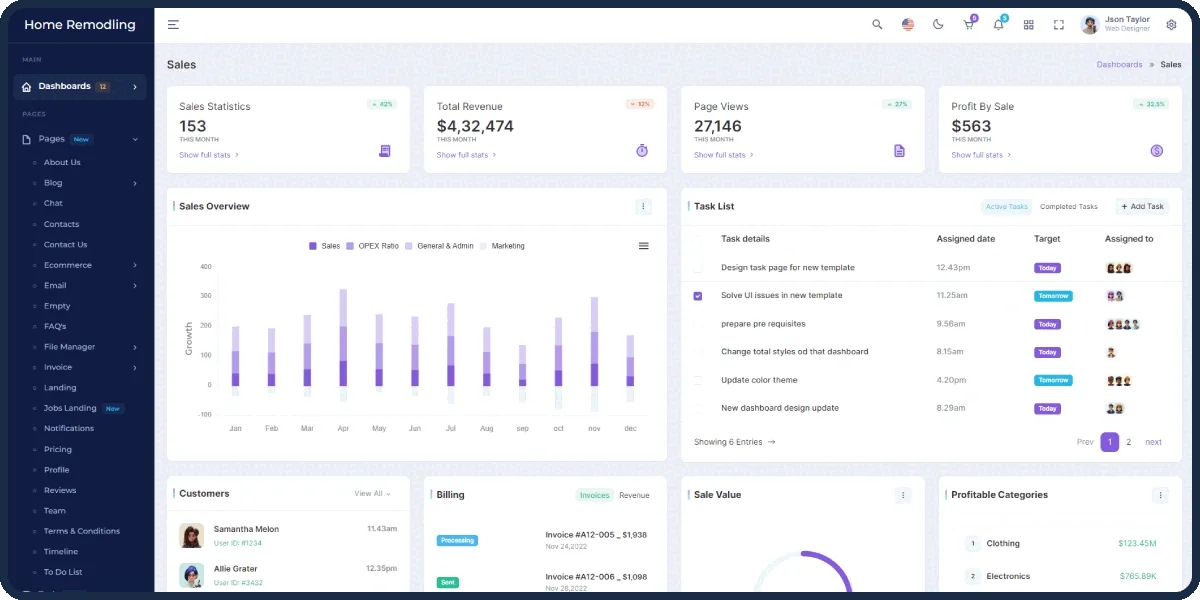
Task: Select the Billing Revenue tab
Action: [x=634, y=495]
